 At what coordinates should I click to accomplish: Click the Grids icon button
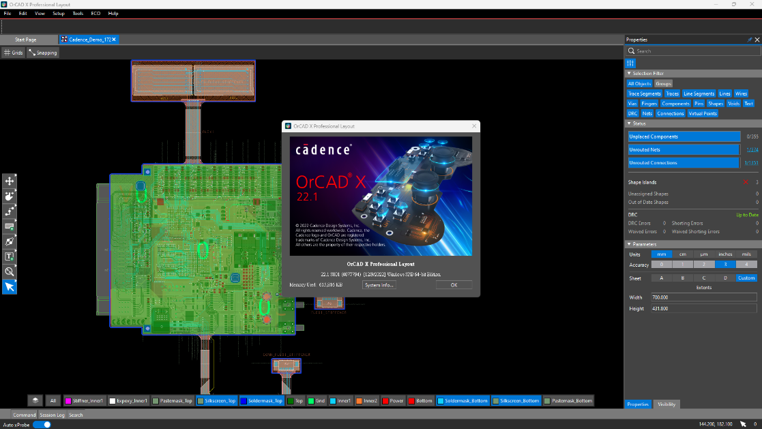click(13, 52)
